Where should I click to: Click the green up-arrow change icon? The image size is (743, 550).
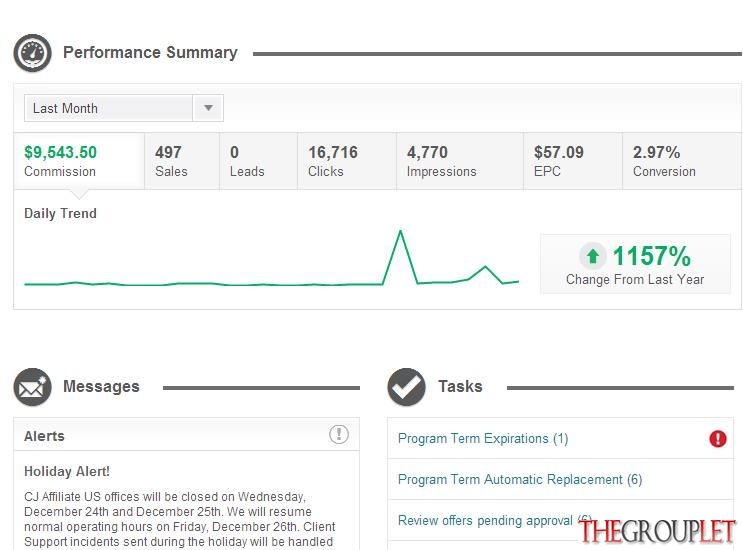pos(593,256)
